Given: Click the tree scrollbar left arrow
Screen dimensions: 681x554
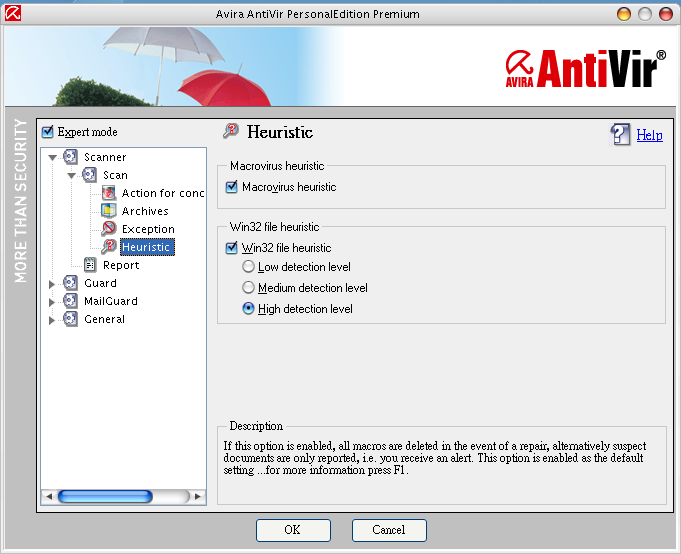Looking at the screenshot, I should coord(49,496).
